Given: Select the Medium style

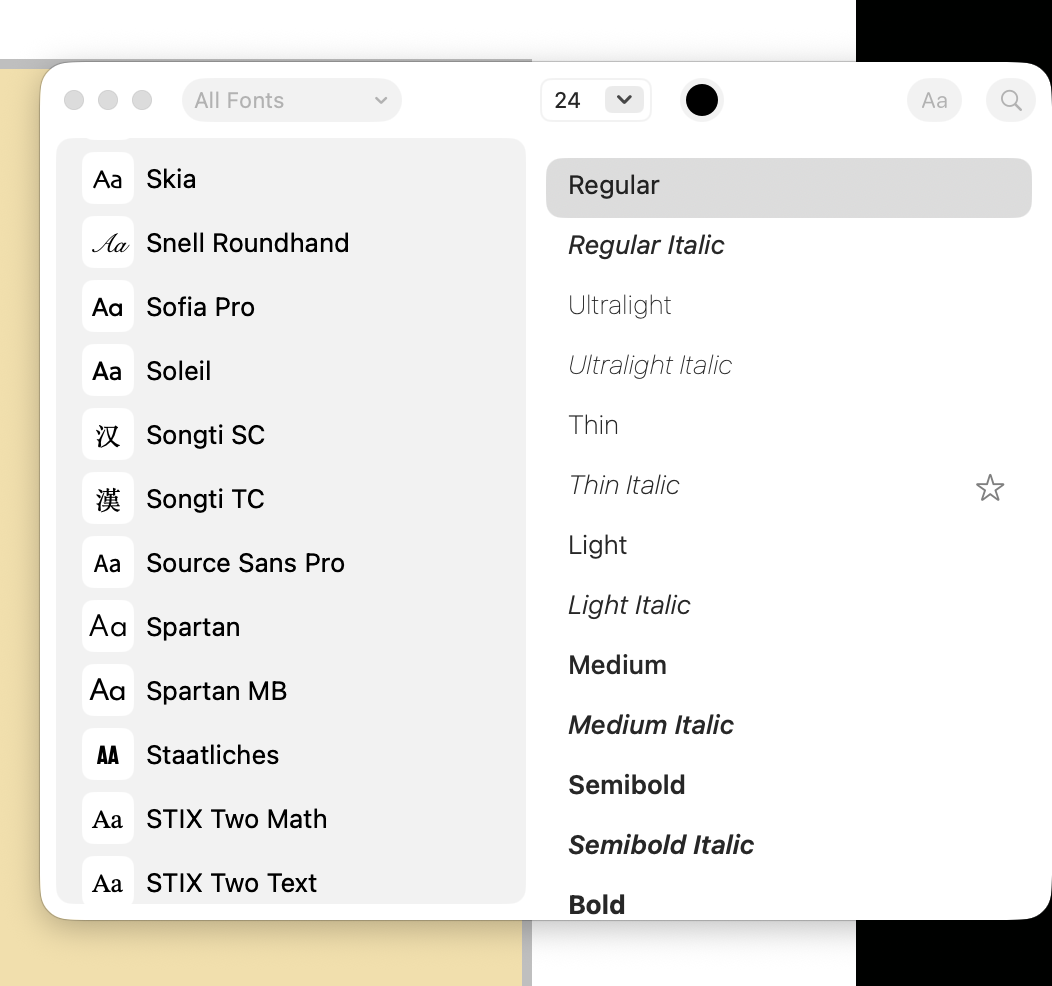Looking at the screenshot, I should (788, 665).
